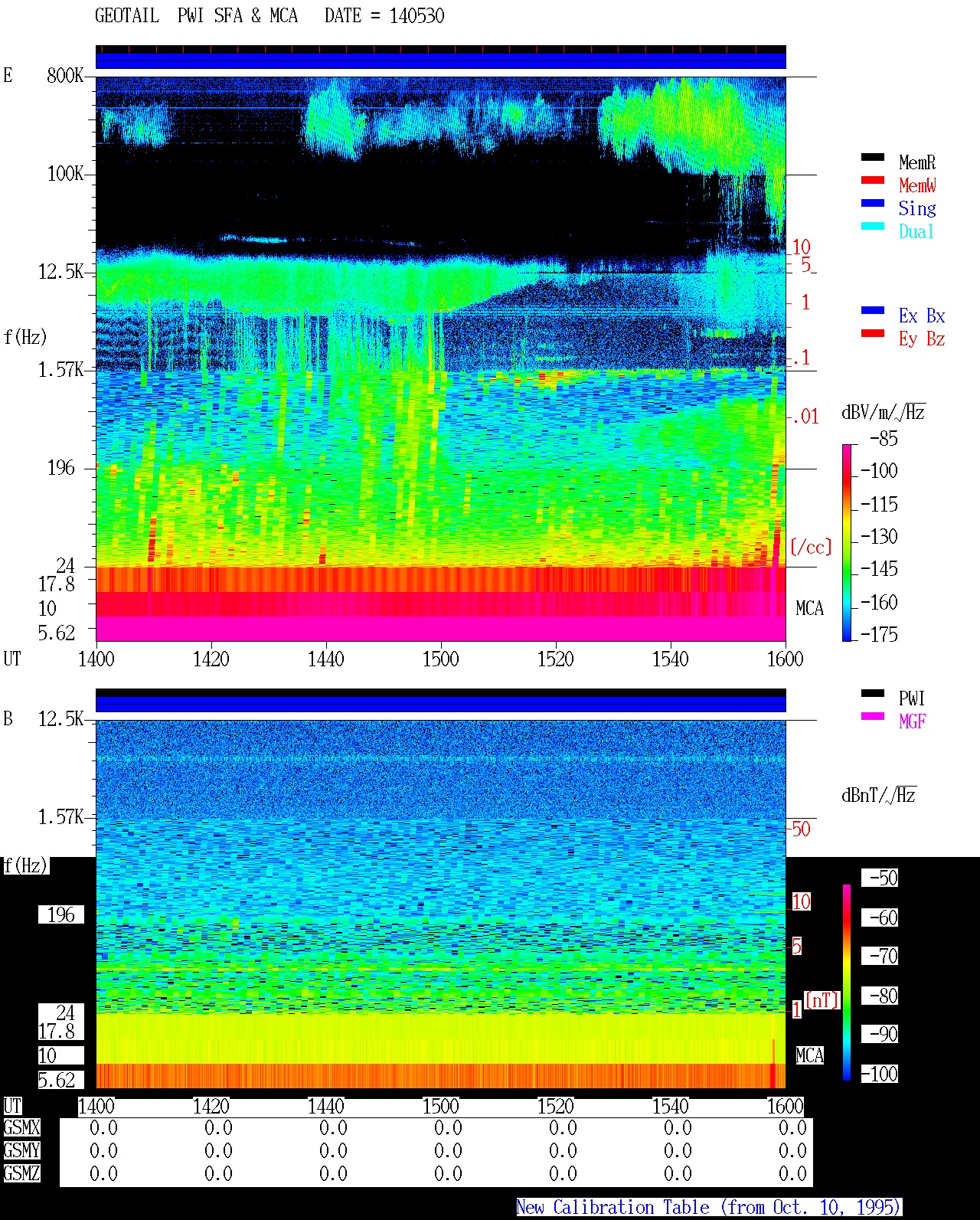This screenshot has width=980, height=1220.
Task: Click the GSMX row label
Action: 21,1127
